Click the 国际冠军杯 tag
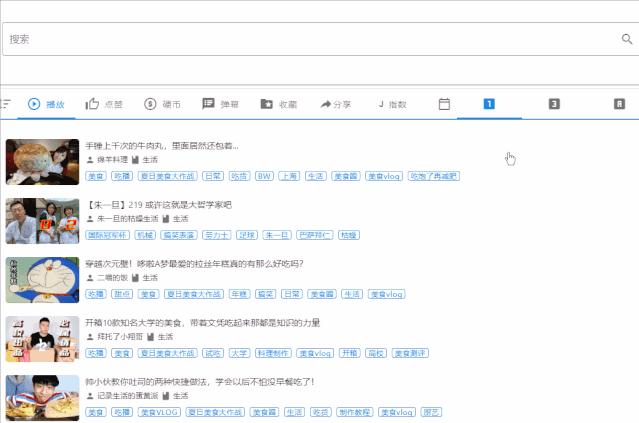The height and width of the screenshot is (423, 639). pyautogui.click(x=108, y=235)
